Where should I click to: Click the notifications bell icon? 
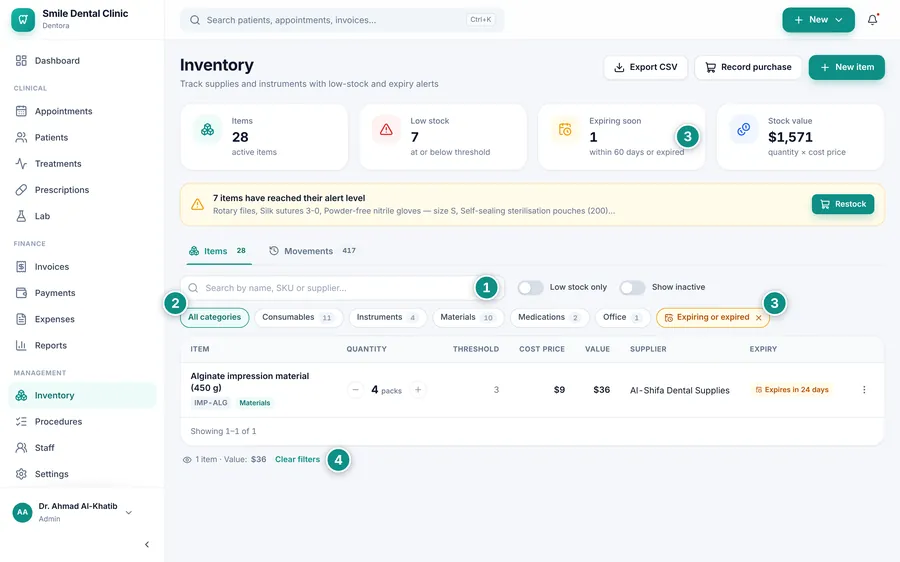coord(872,20)
